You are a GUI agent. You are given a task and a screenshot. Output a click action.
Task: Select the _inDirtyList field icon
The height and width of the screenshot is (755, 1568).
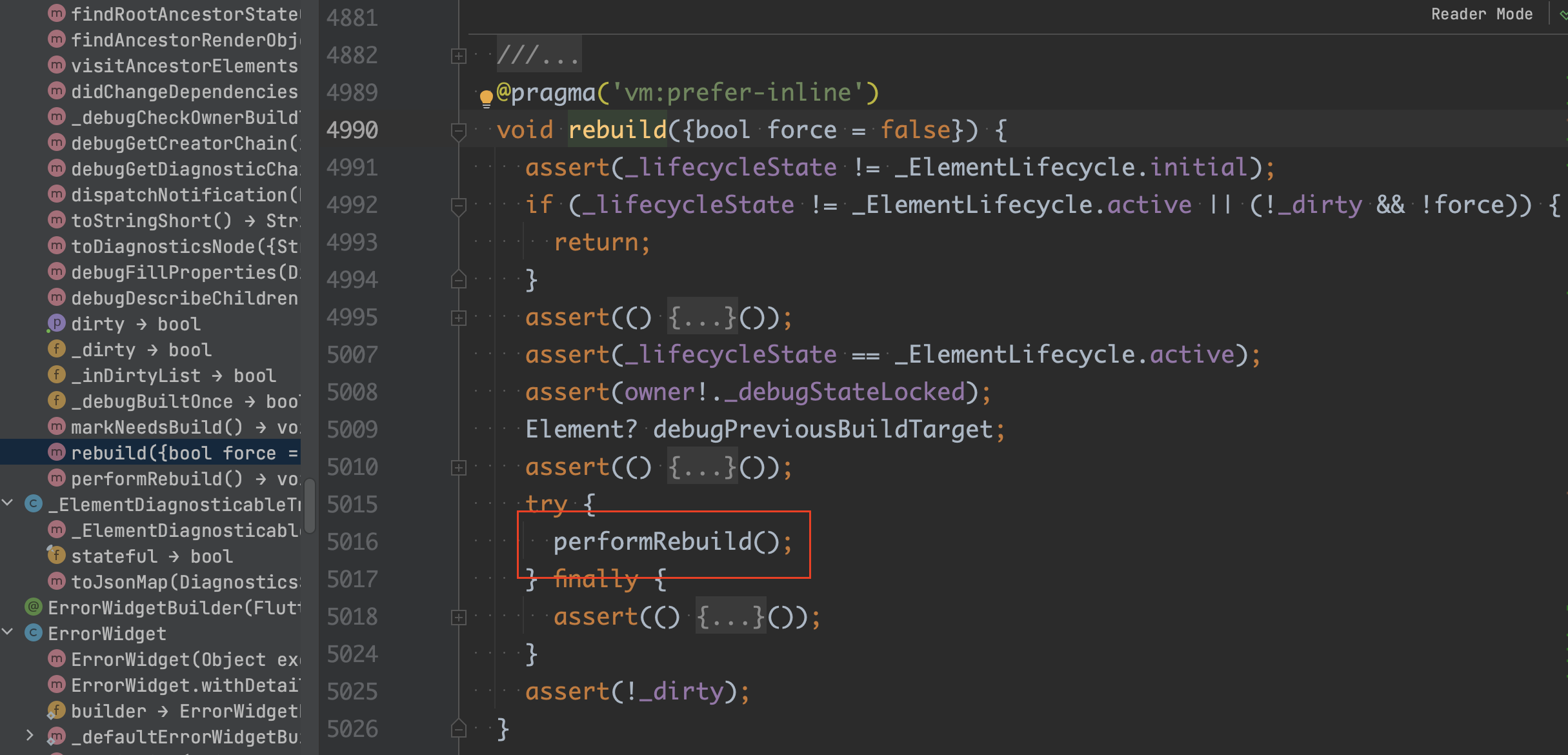pos(57,374)
